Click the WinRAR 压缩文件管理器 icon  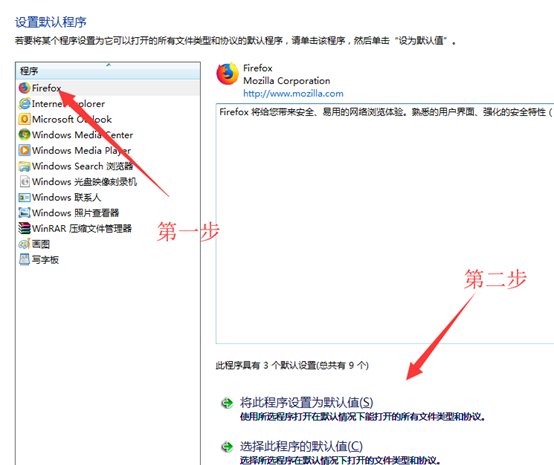[24, 228]
